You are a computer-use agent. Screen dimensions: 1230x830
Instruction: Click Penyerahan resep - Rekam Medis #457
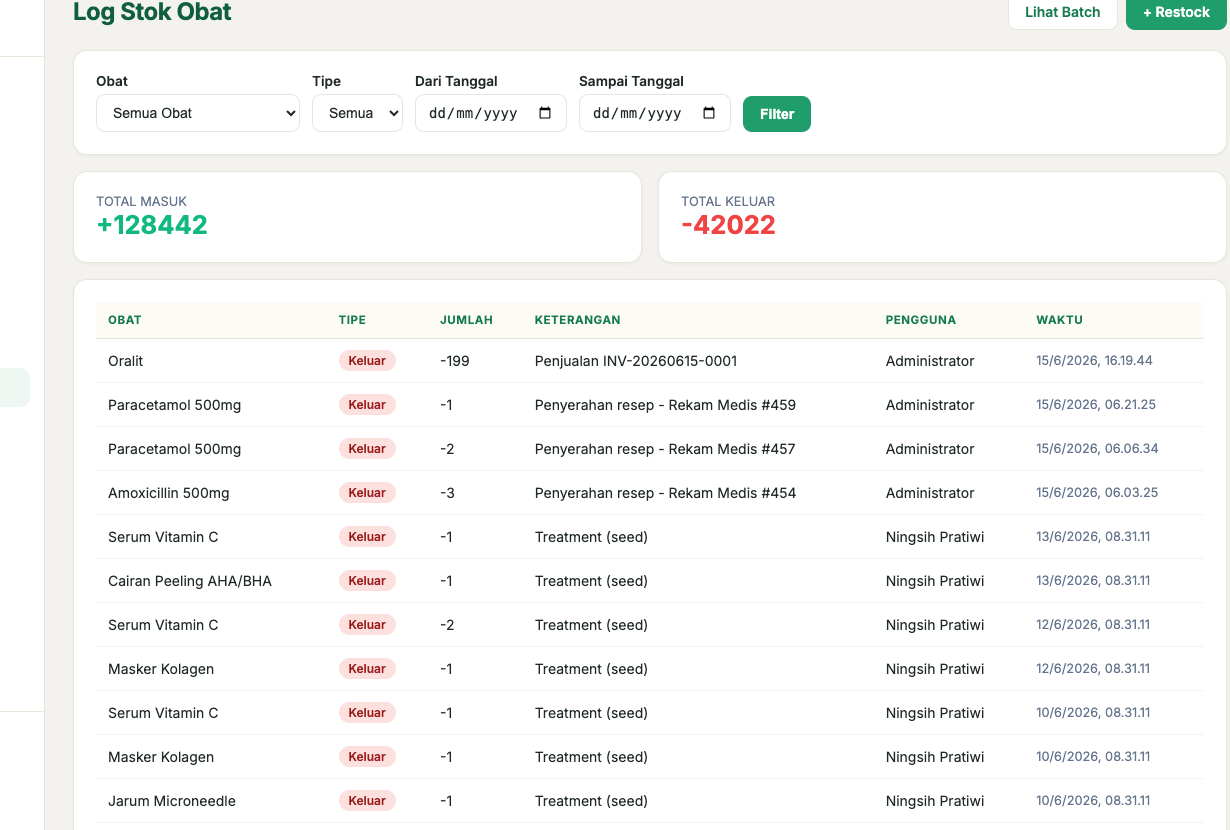[665, 449]
